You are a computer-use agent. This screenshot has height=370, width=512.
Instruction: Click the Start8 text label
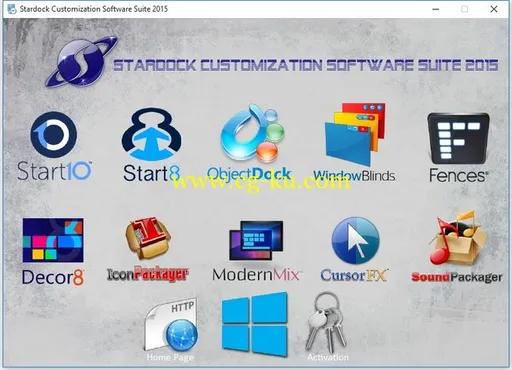coord(152,174)
